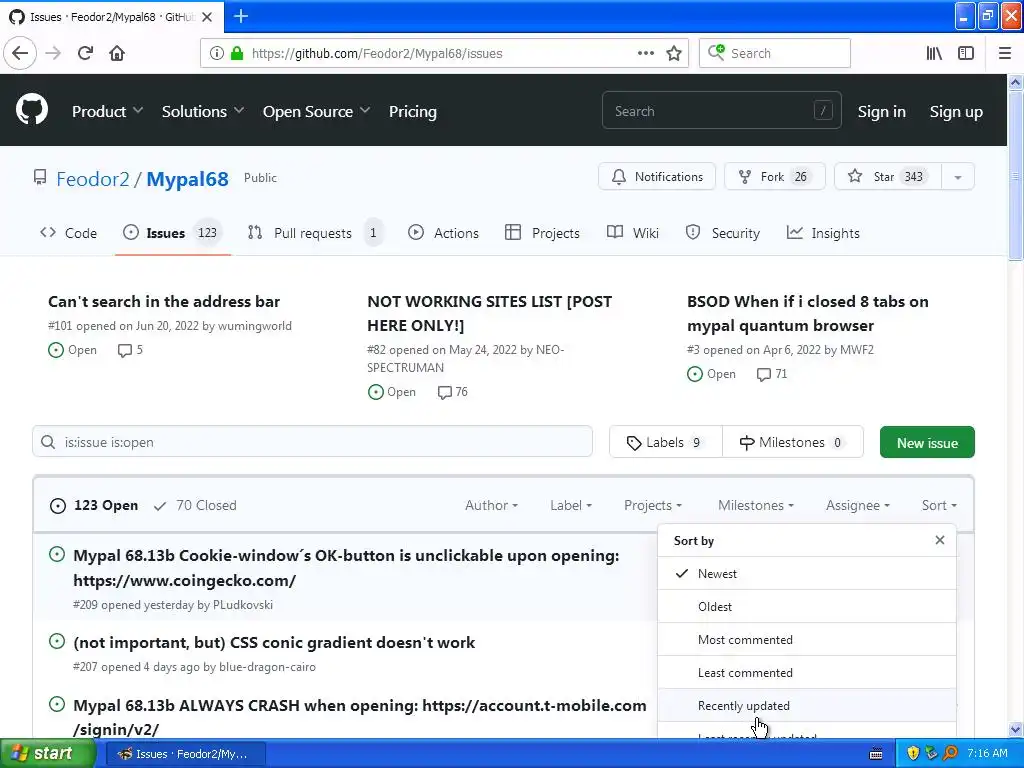Reload the page with the refresh icon
The image size is (1024, 768).
85,53
